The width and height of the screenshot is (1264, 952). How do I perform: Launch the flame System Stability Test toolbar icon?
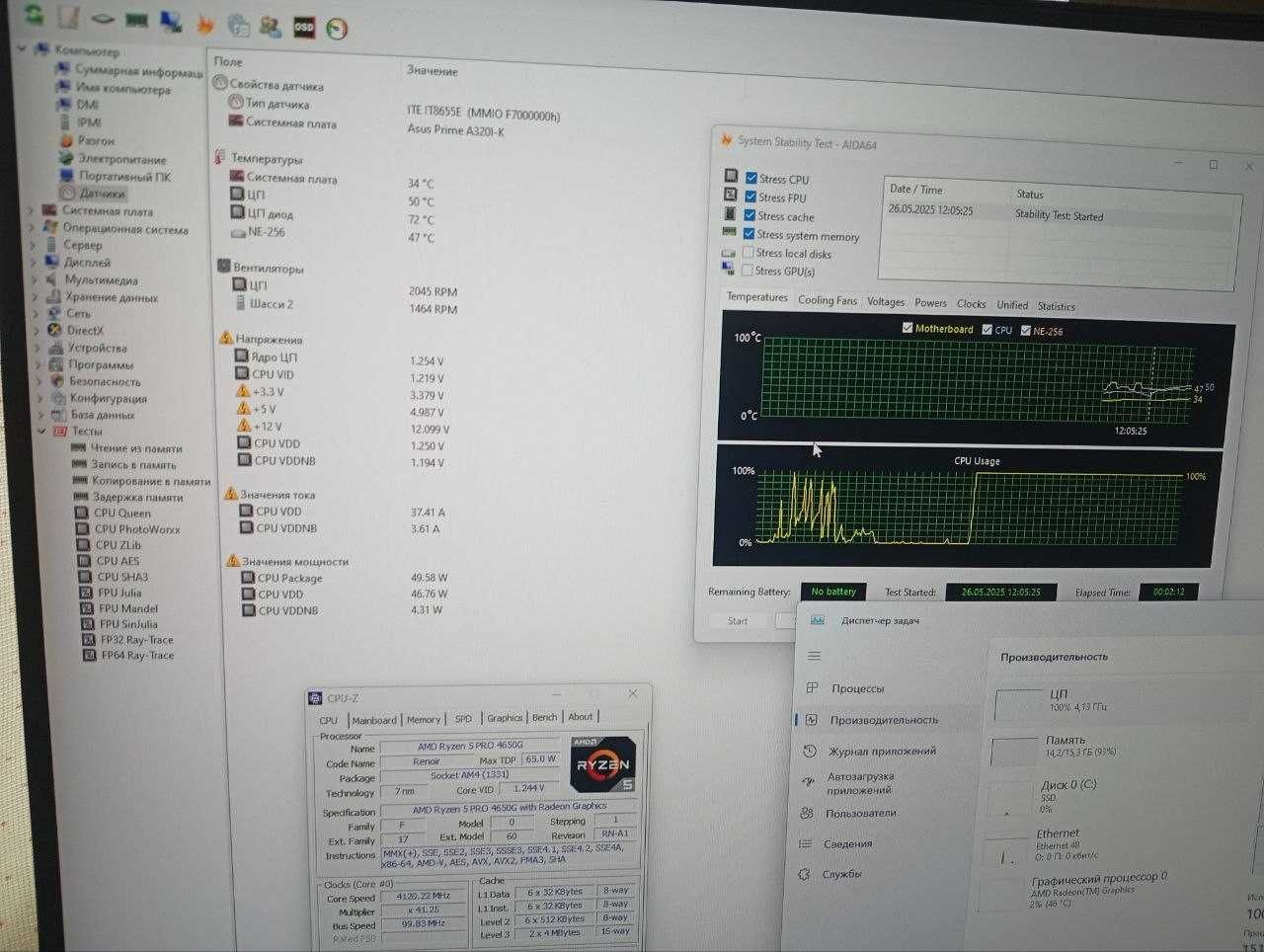[204, 23]
